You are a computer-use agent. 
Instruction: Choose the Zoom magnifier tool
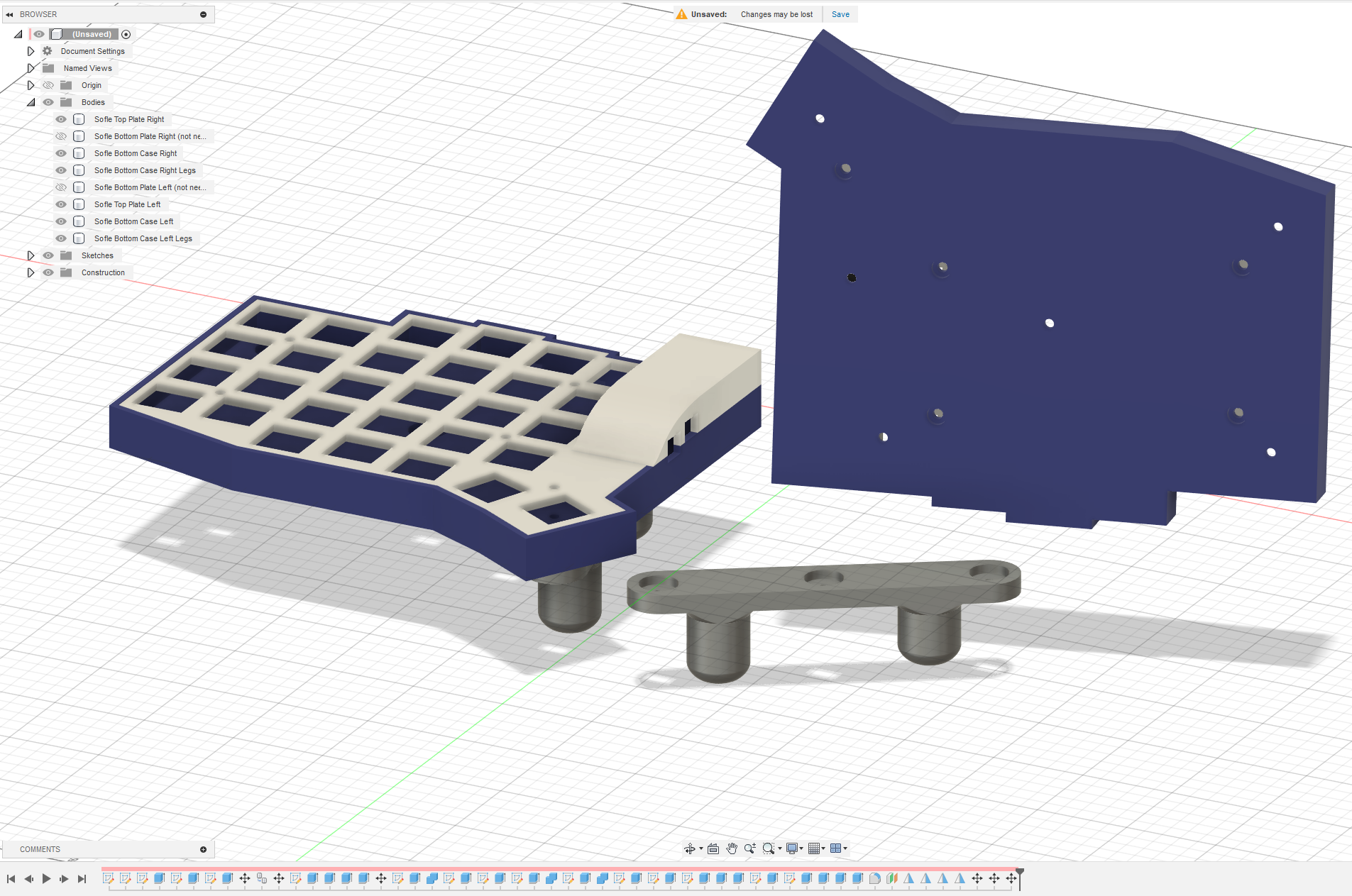749,848
